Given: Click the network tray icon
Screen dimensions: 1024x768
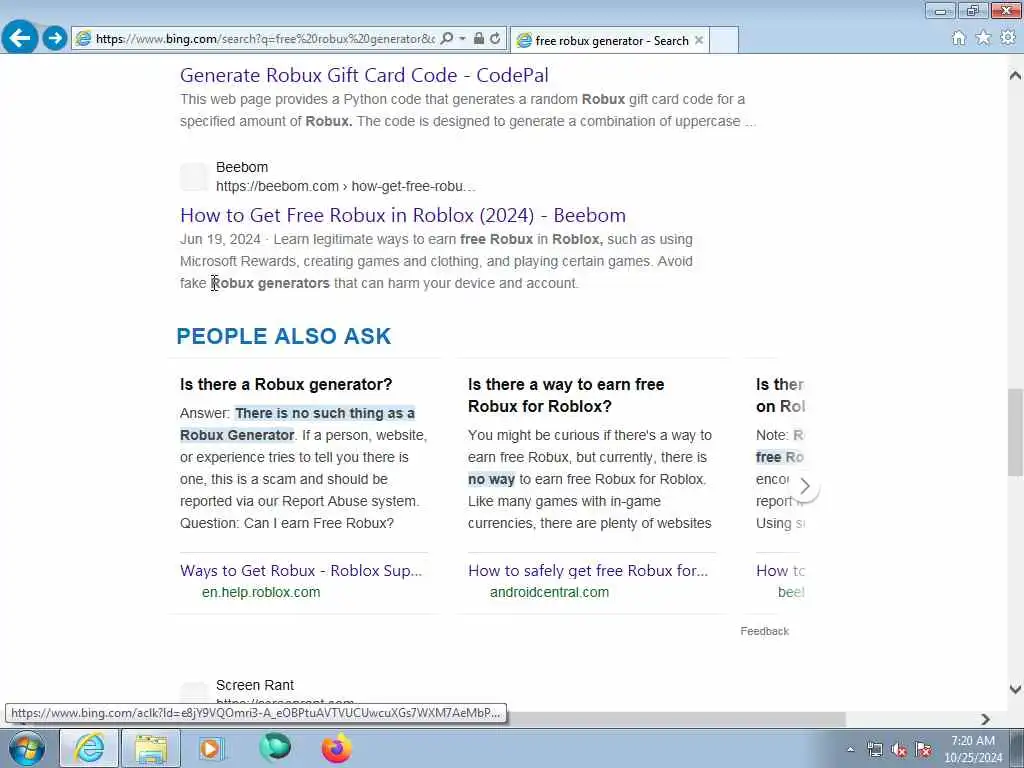Looking at the screenshot, I should pyautogui.click(x=874, y=750).
